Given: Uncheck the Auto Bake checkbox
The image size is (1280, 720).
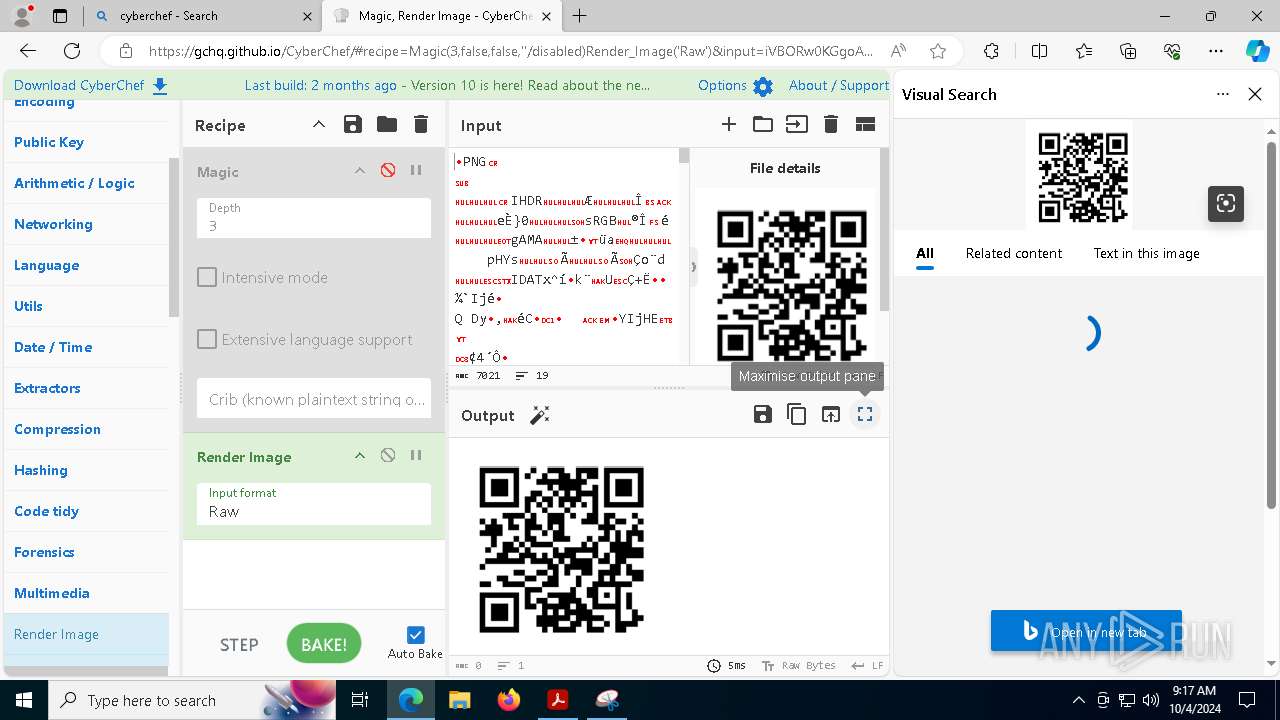Looking at the screenshot, I should click(416, 635).
